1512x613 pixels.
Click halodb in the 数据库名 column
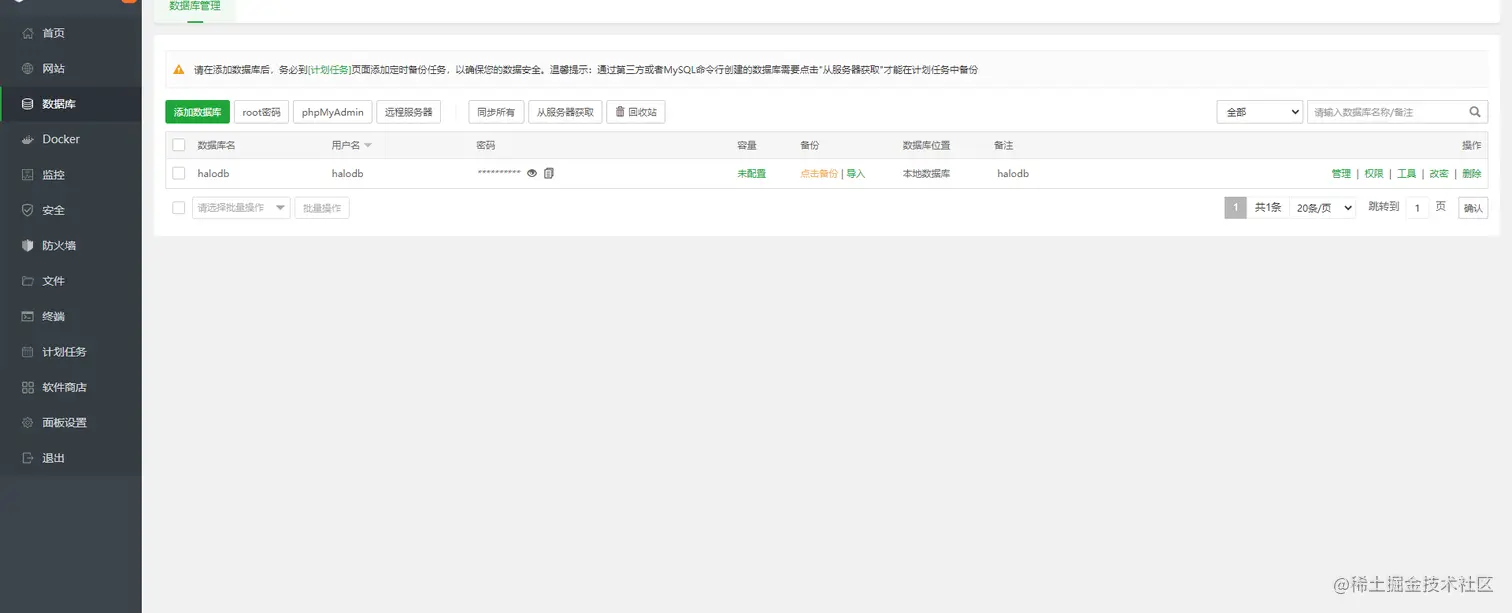click(x=214, y=173)
